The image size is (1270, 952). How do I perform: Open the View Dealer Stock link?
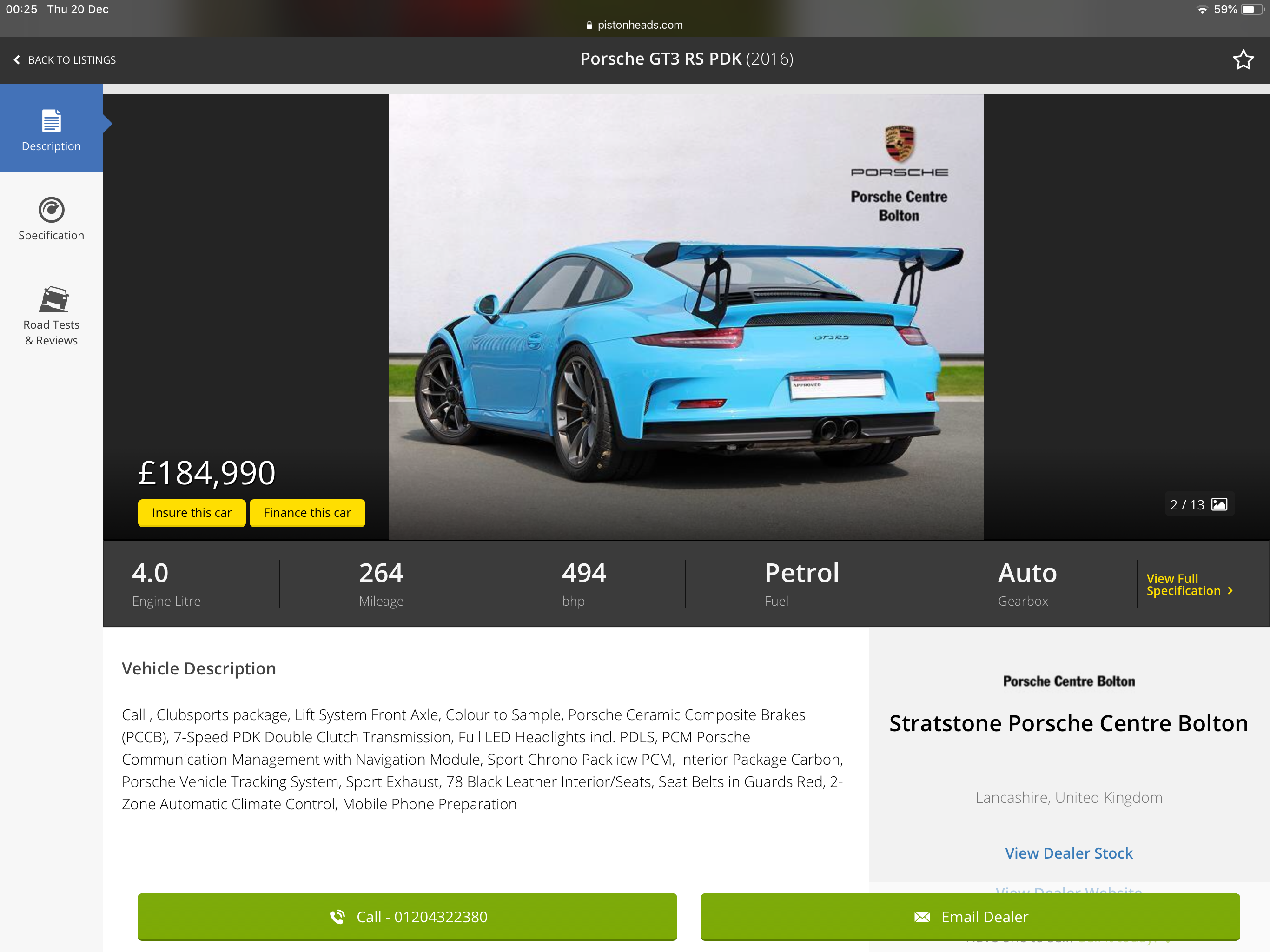[x=1068, y=853]
